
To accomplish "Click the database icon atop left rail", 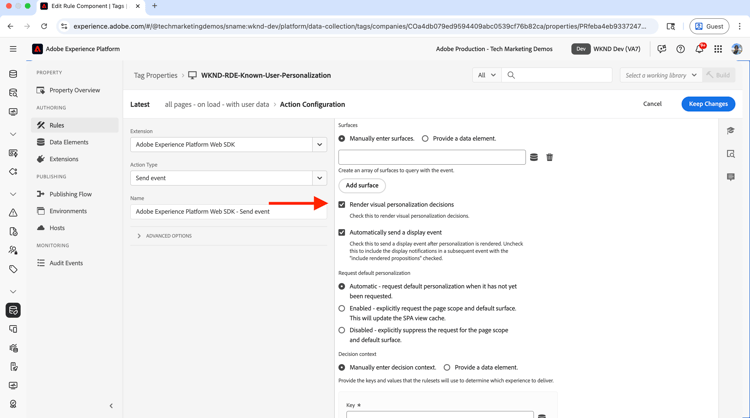I will point(13,74).
